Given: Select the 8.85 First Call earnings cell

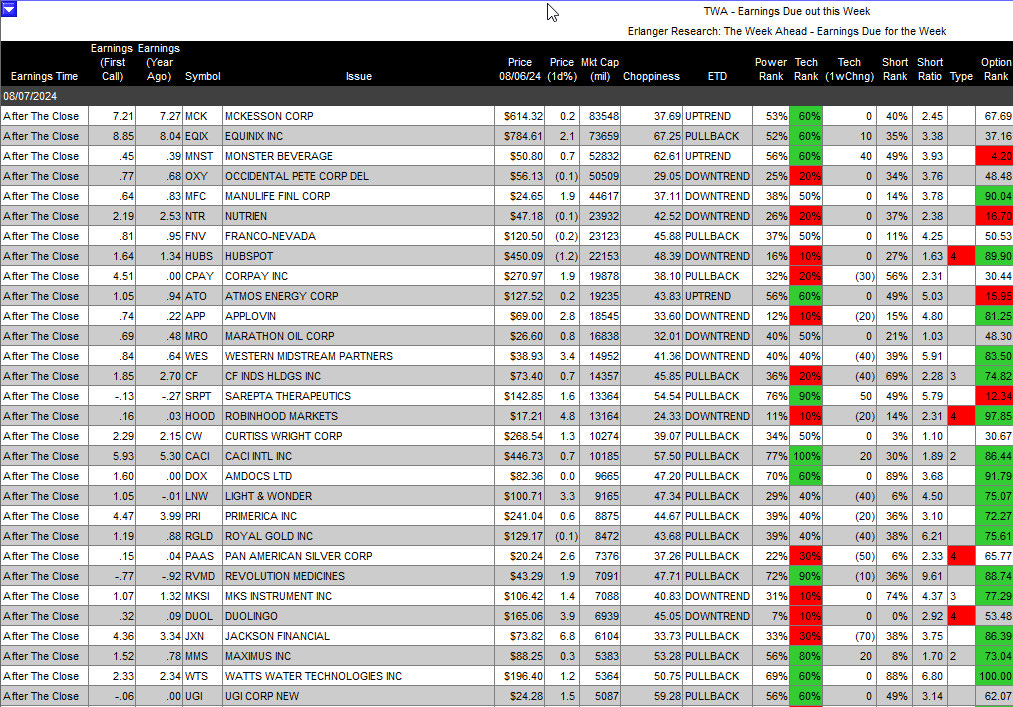Looking at the screenshot, I should pos(112,136).
